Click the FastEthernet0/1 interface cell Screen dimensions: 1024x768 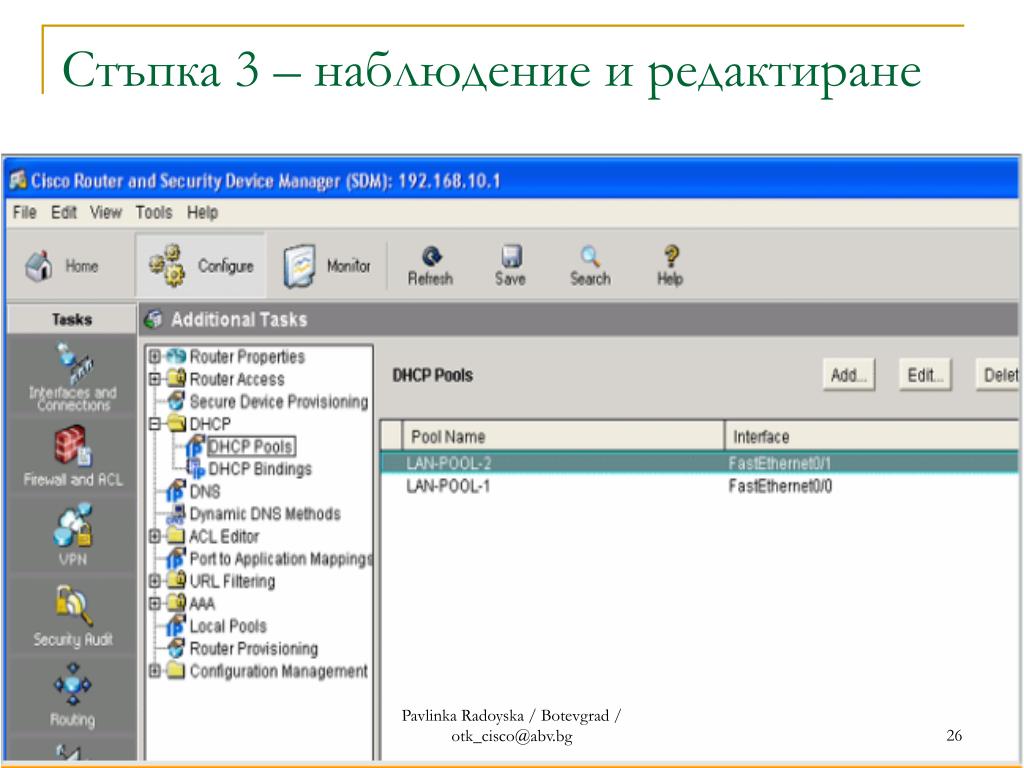click(780, 463)
